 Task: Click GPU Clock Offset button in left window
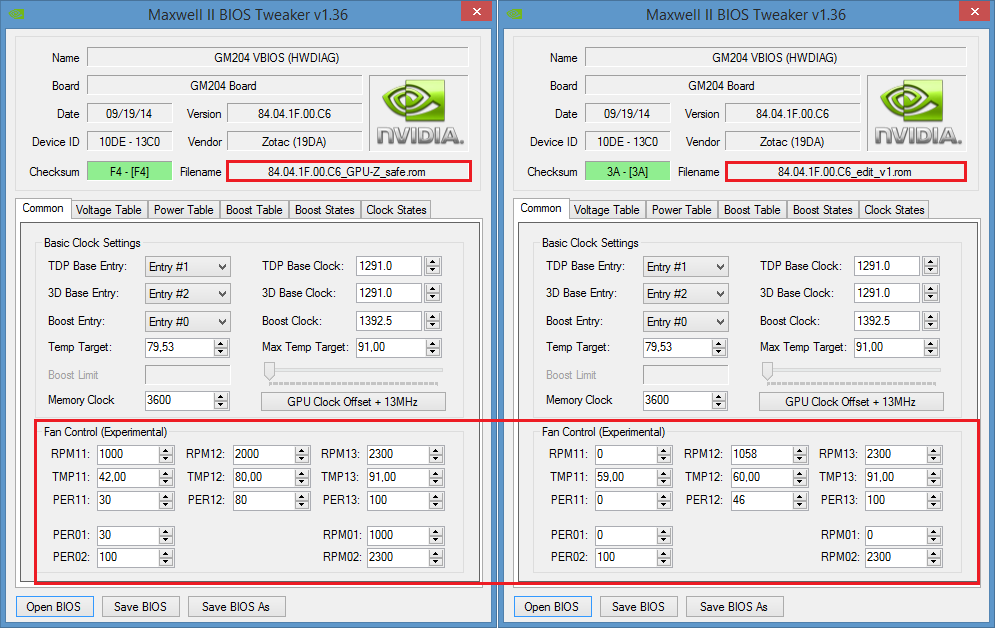tap(353, 402)
